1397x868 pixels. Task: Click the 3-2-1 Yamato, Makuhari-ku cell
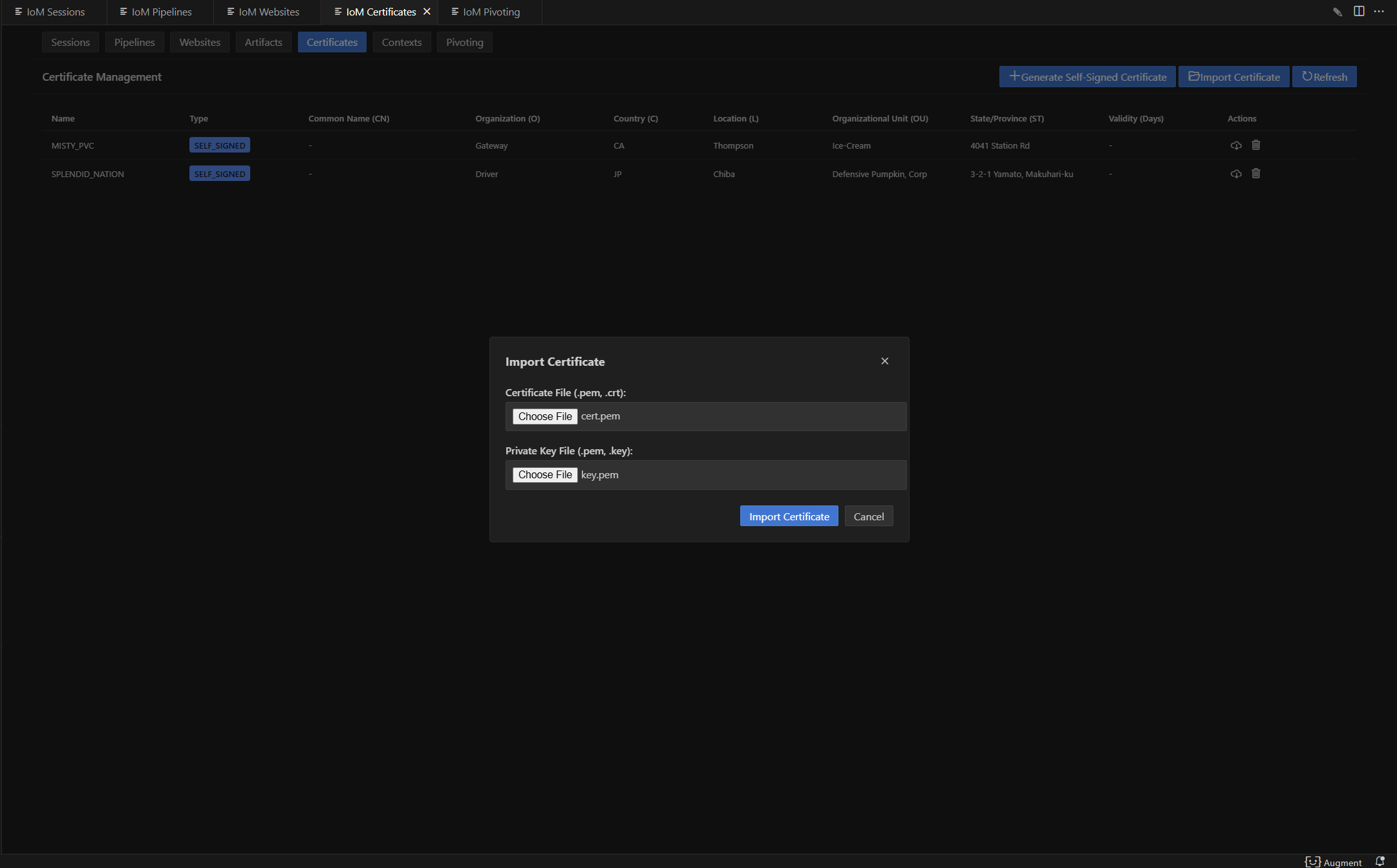(x=1021, y=174)
